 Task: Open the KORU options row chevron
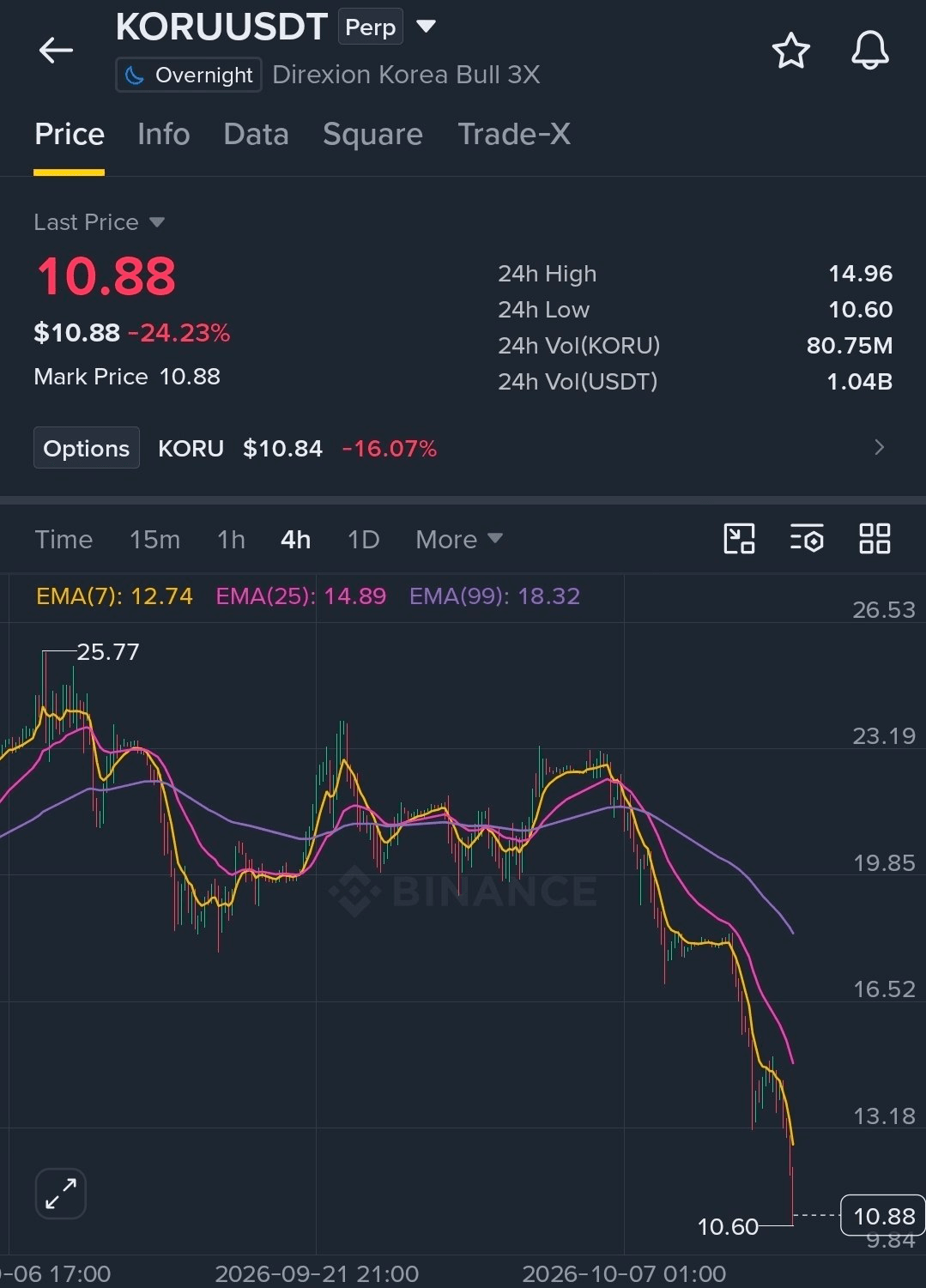tap(879, 447)
